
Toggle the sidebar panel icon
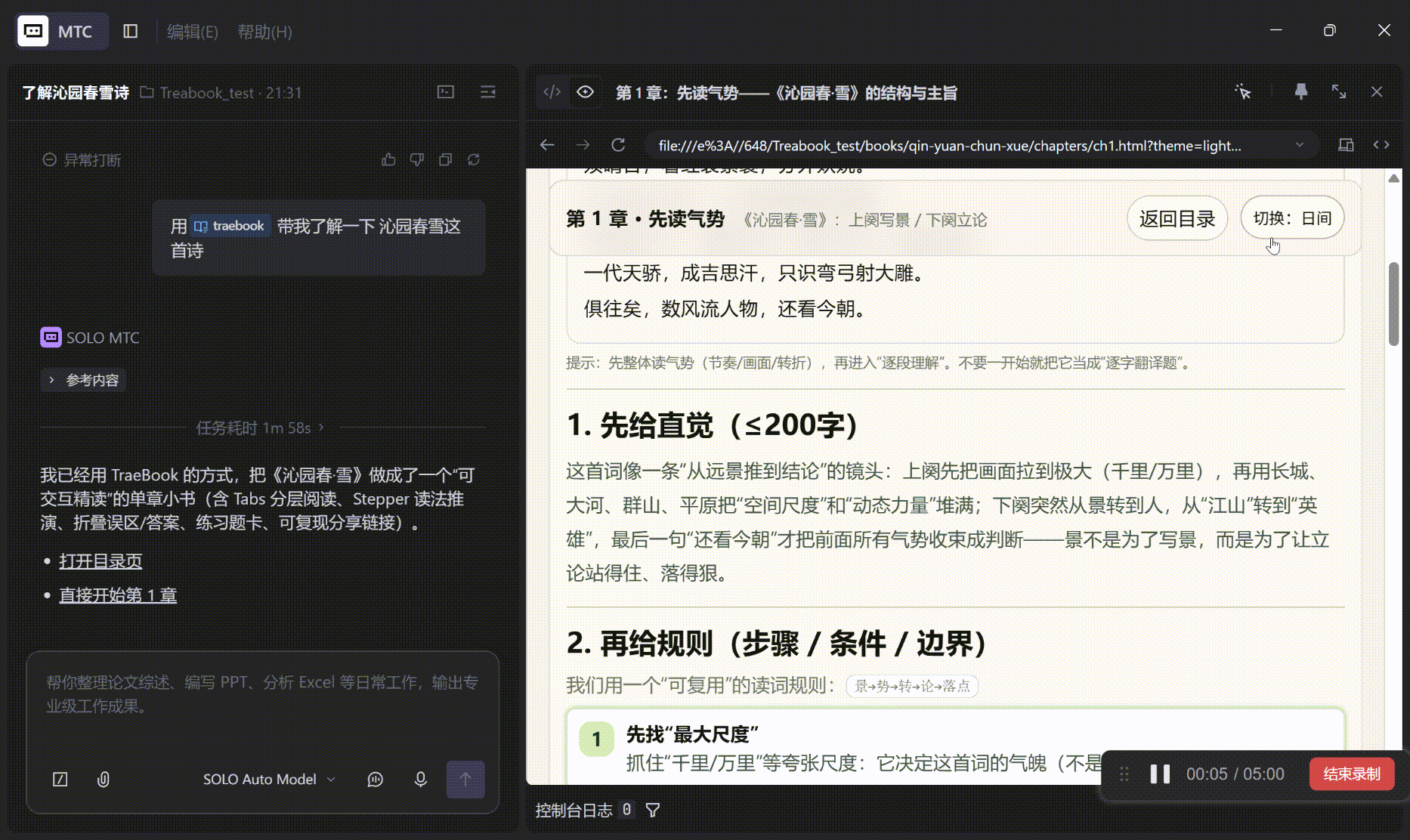(x=131, y=31)
